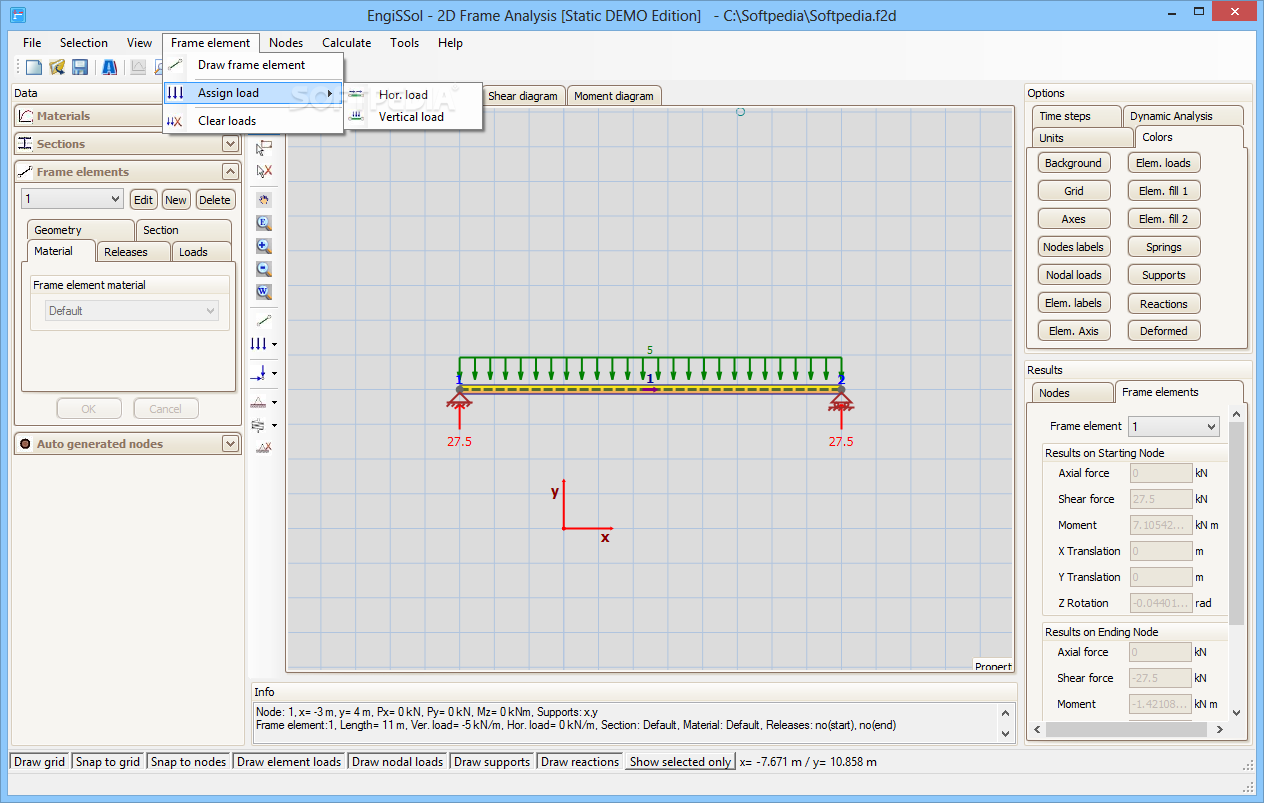This screenshot has width=1264, height=803.
Task: Click the Zoom Window 'W' magnifier icon
Action: [x=264, y=292]
